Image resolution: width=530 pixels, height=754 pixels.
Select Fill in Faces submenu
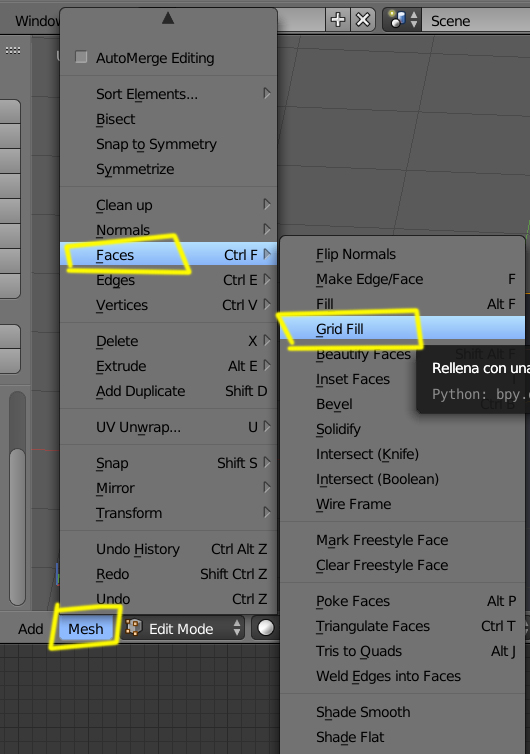402,304
